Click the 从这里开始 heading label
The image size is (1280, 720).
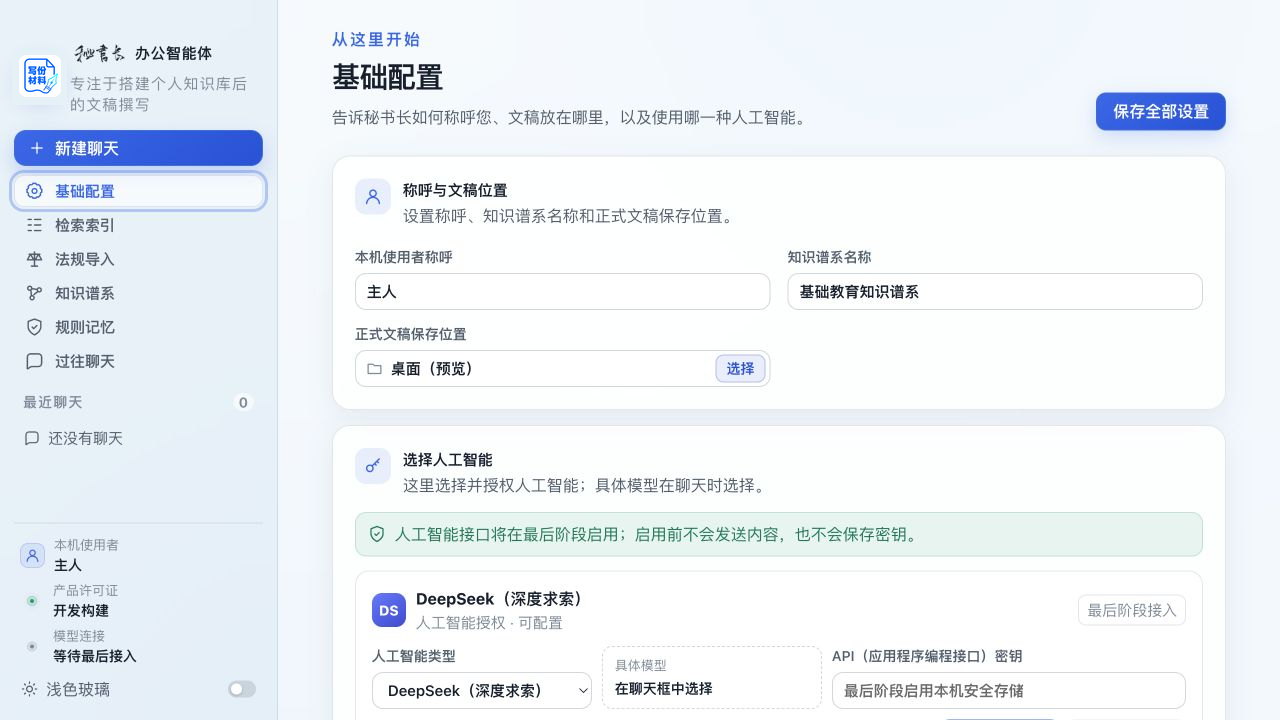pos(376,40)
